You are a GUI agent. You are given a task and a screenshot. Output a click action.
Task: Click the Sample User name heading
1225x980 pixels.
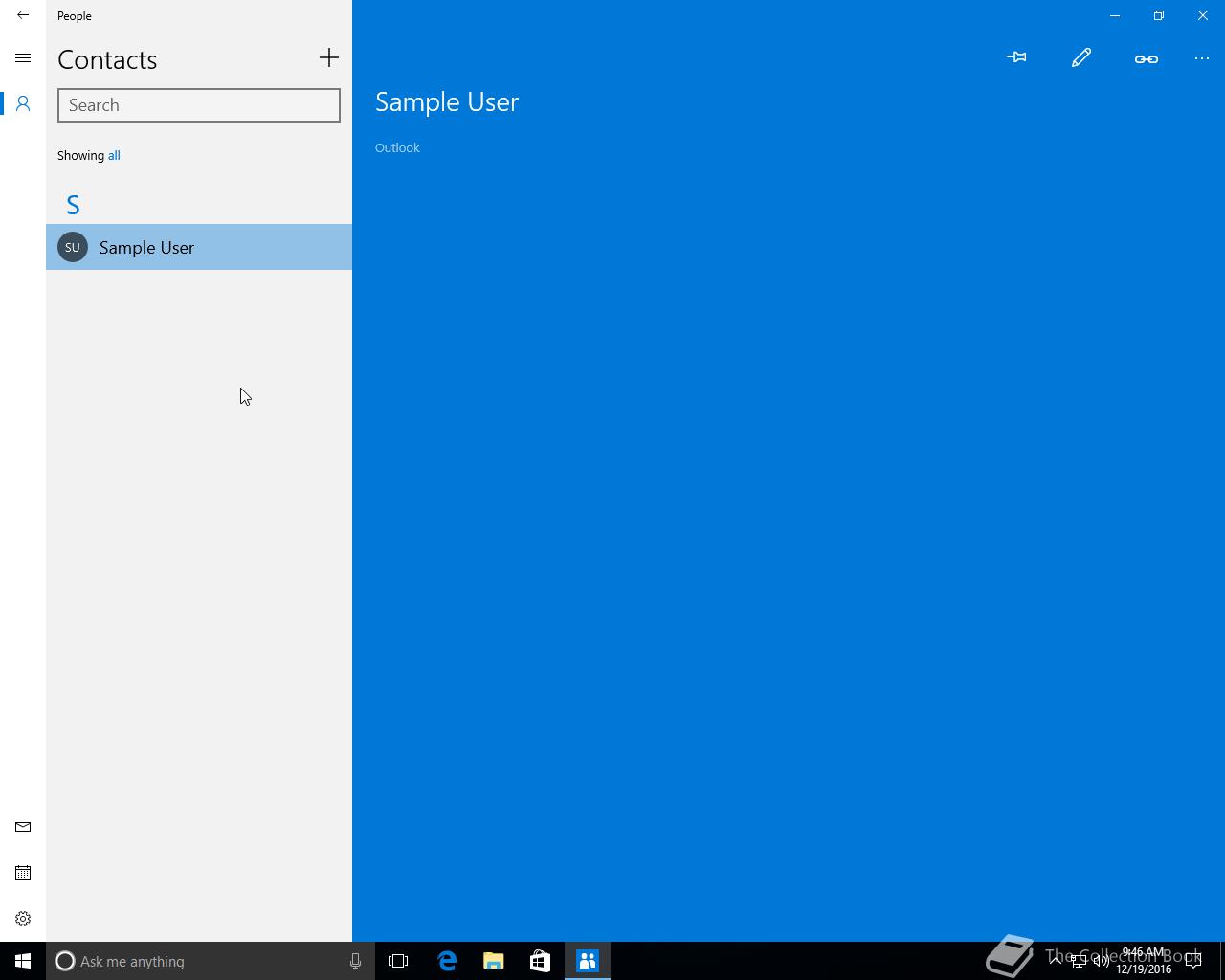pyautogui.click(x=447, y=101)
